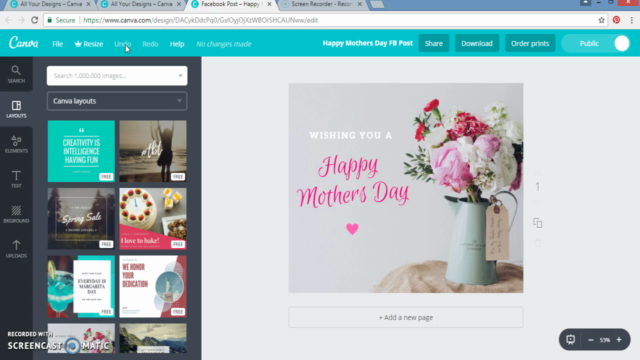Screen dimensions: 640x360
Task: Select the mountain landscape layout
Action: pos(153,338)
